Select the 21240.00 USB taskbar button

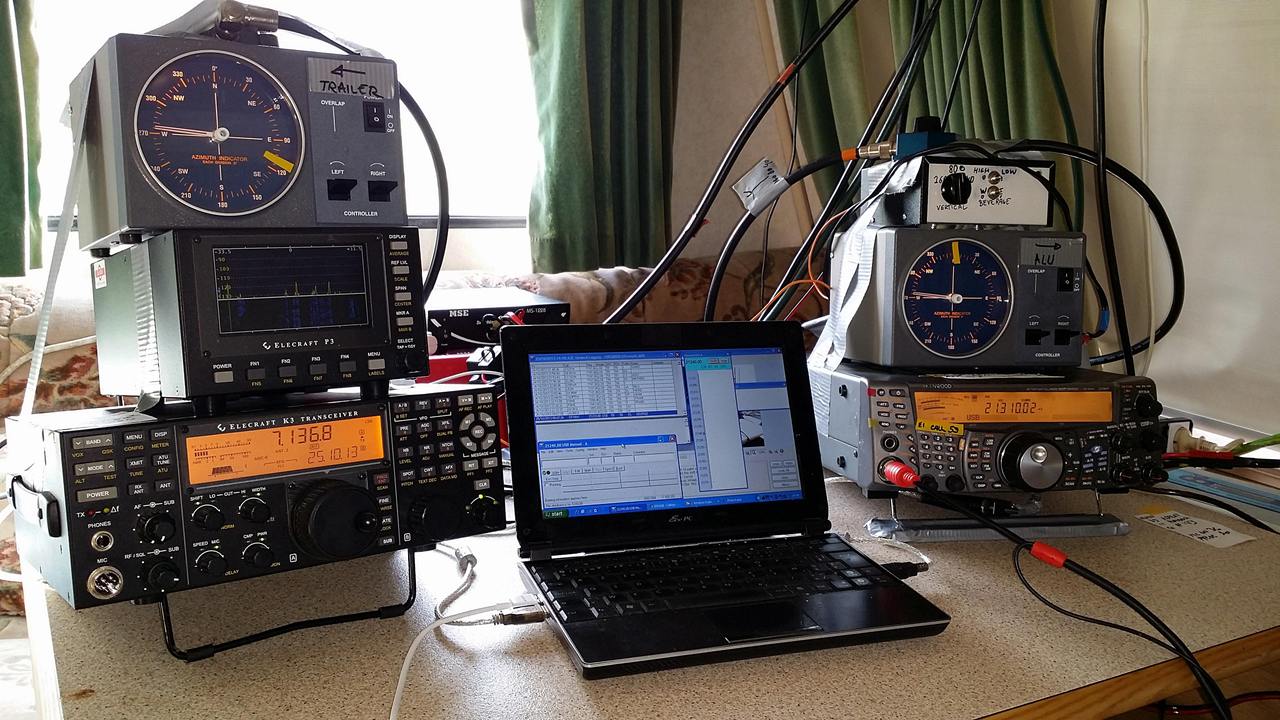tap(626, 508)
